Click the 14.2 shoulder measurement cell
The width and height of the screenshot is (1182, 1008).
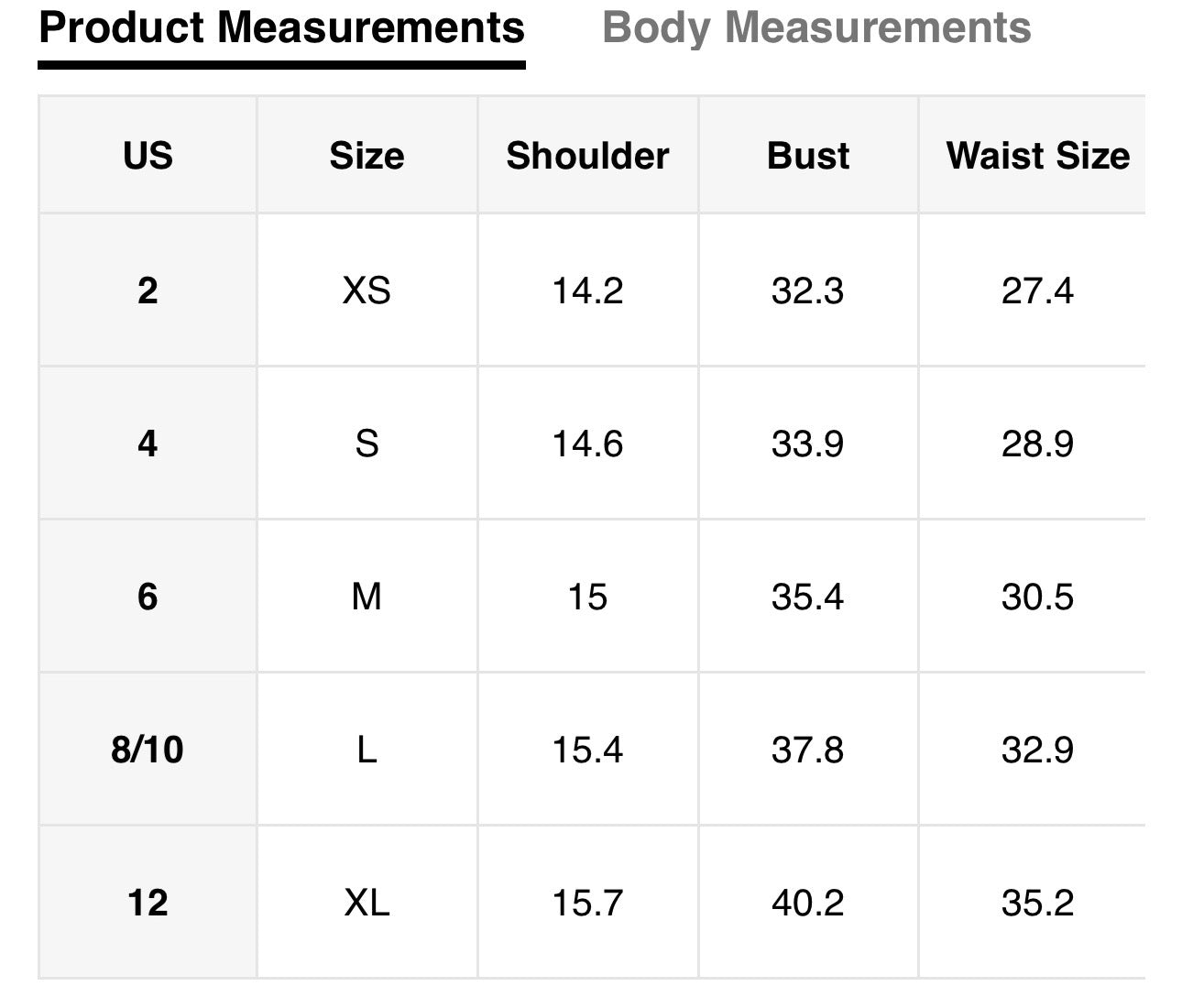(587, 290)
